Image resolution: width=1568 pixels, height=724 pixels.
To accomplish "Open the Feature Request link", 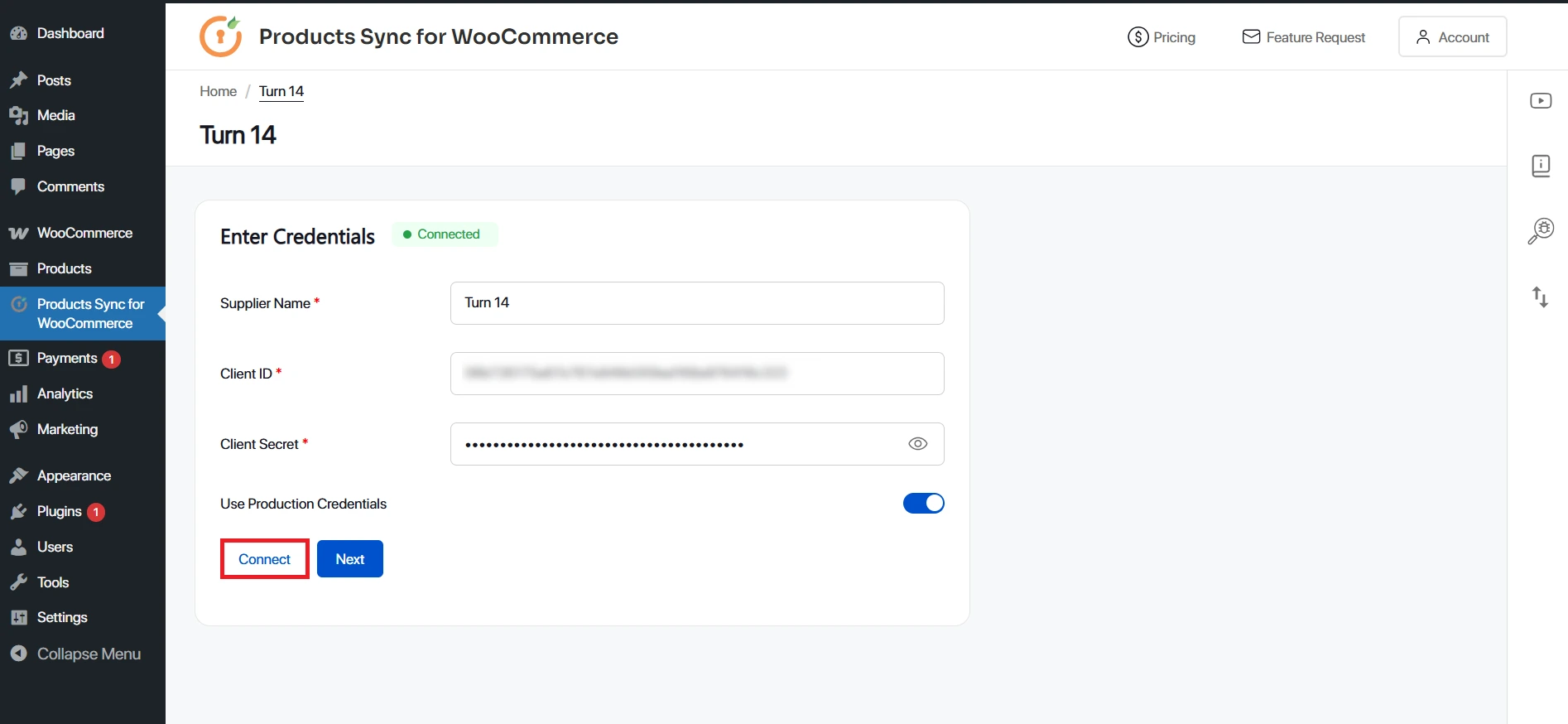I will (1304, 37).
